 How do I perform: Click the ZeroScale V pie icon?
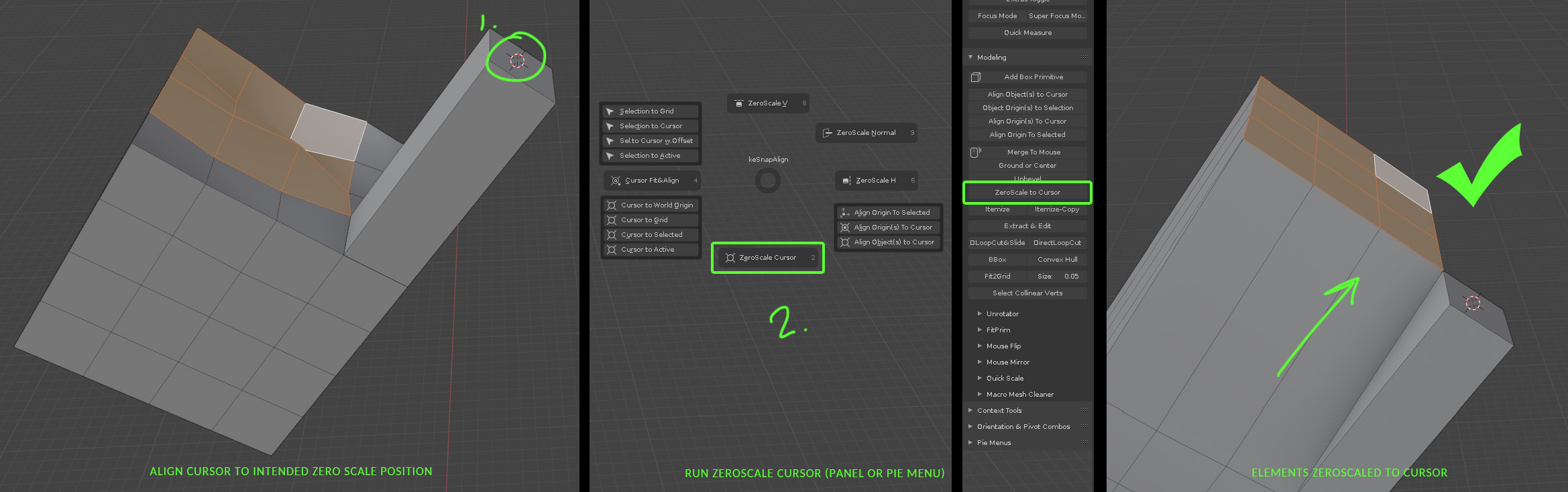pyautogui.click(x=738, y=103)
